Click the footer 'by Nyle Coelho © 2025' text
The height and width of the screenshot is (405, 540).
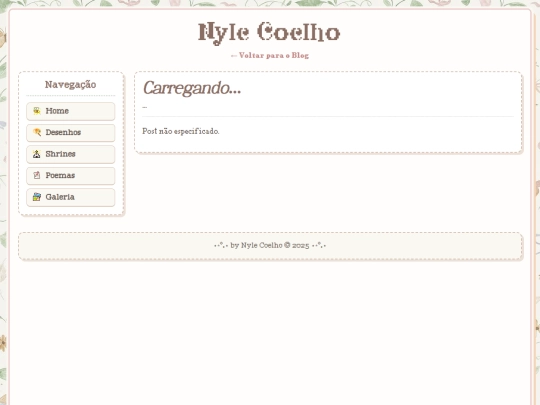[270, 246]
